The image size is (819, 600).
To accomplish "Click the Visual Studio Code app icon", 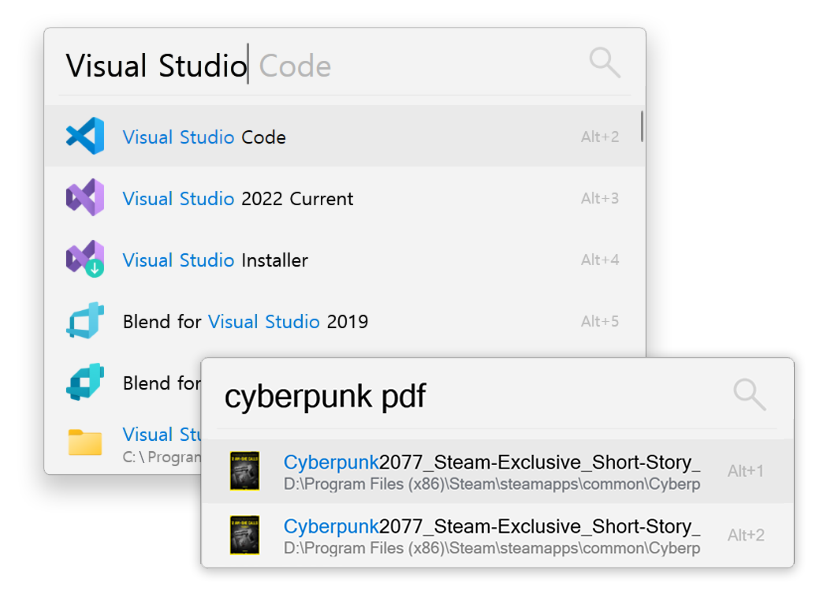I will 85,137.
